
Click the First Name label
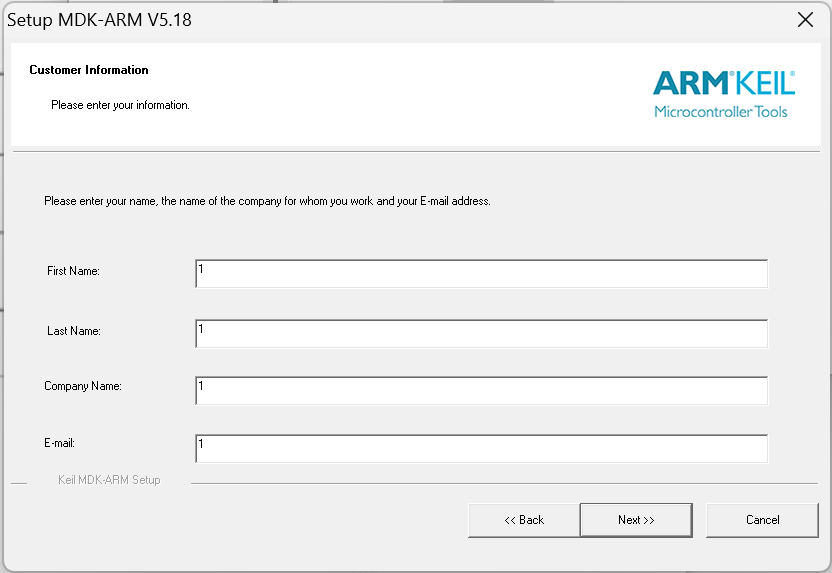[73, 271]
